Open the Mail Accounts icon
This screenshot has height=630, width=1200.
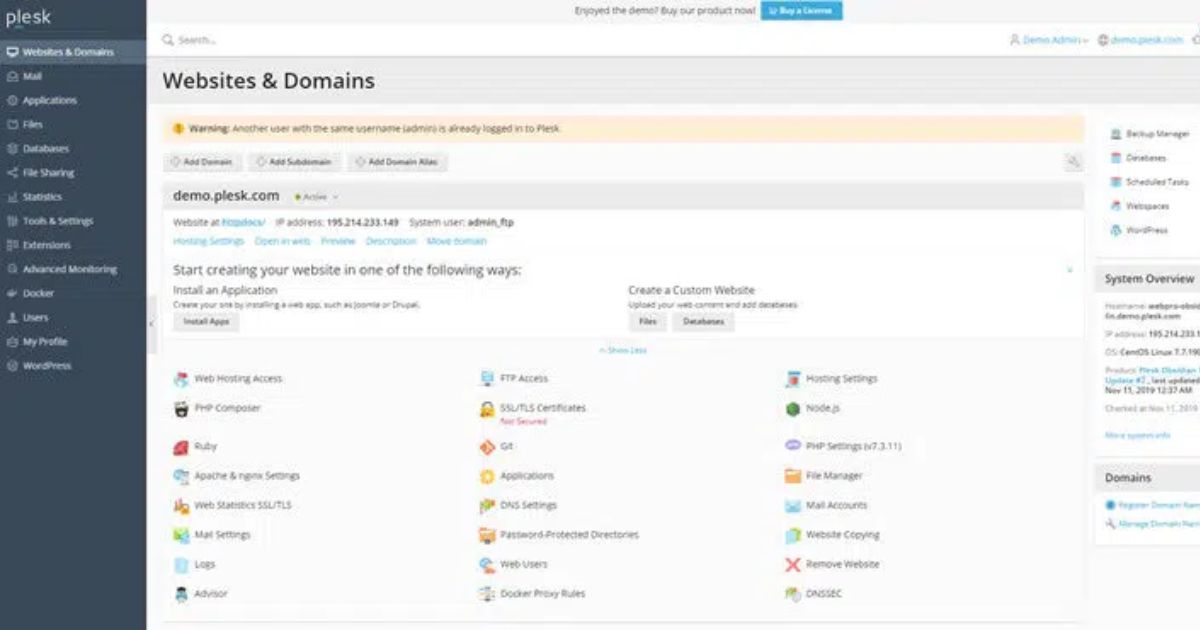(793, 506)
